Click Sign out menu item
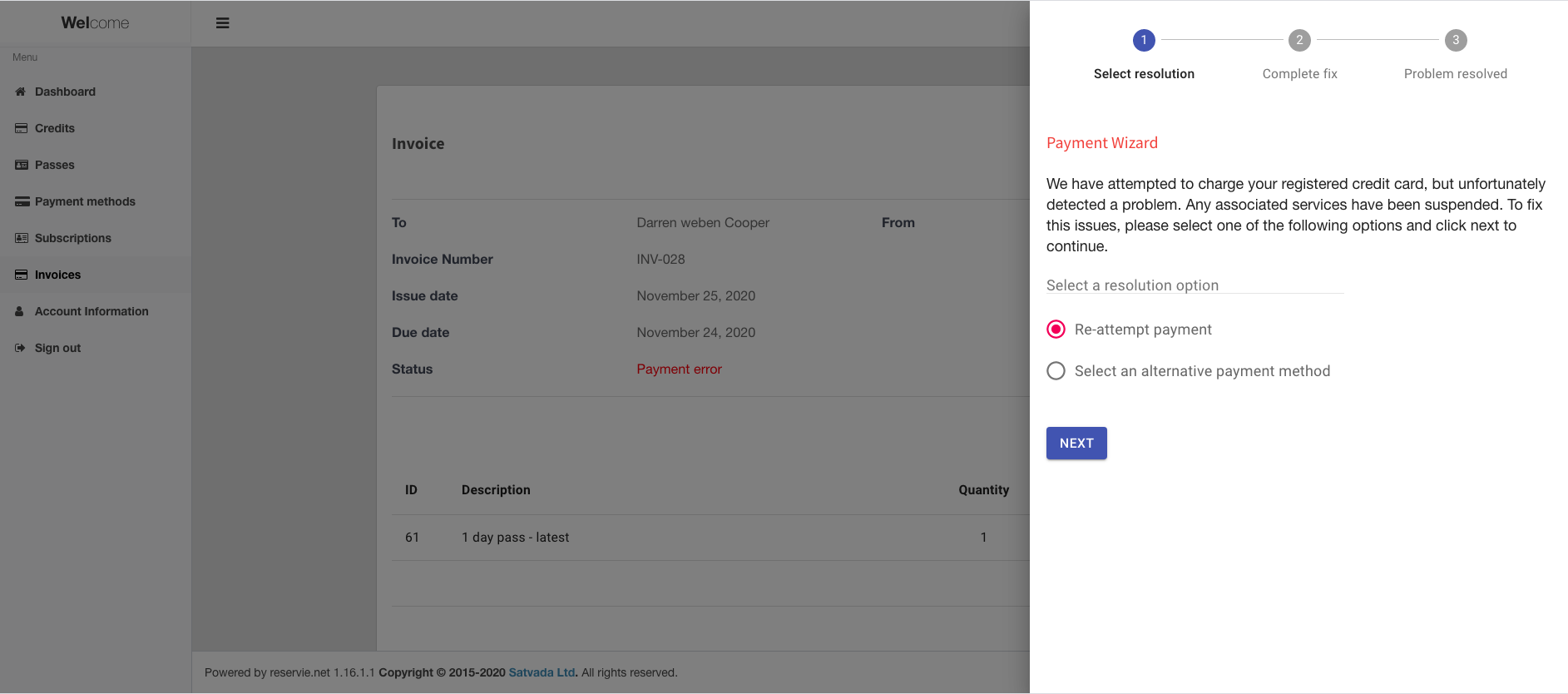This screenshot has height=694, width=1568. click(x=96, y=348)
